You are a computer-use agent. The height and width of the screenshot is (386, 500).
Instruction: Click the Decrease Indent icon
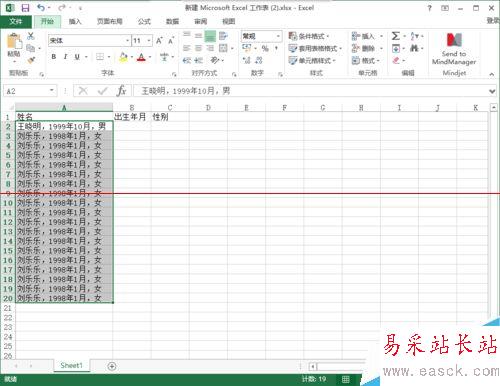click(x=187, y=60)
